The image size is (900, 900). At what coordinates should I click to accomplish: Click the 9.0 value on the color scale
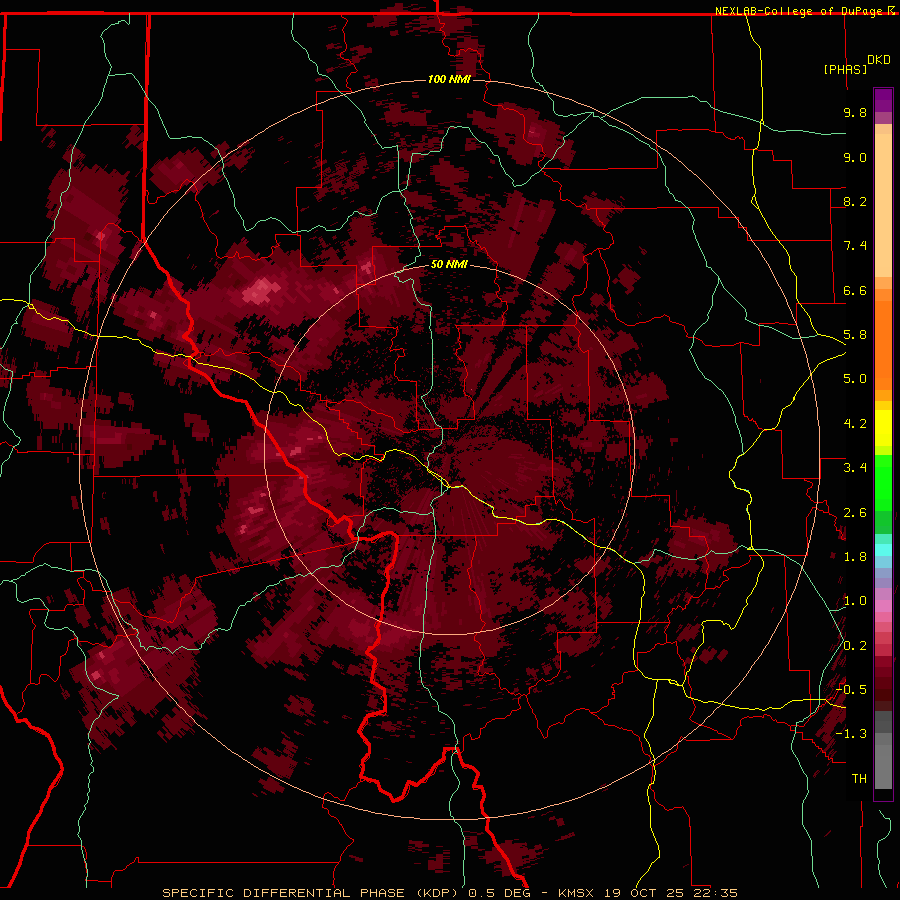tap(855, 157)
